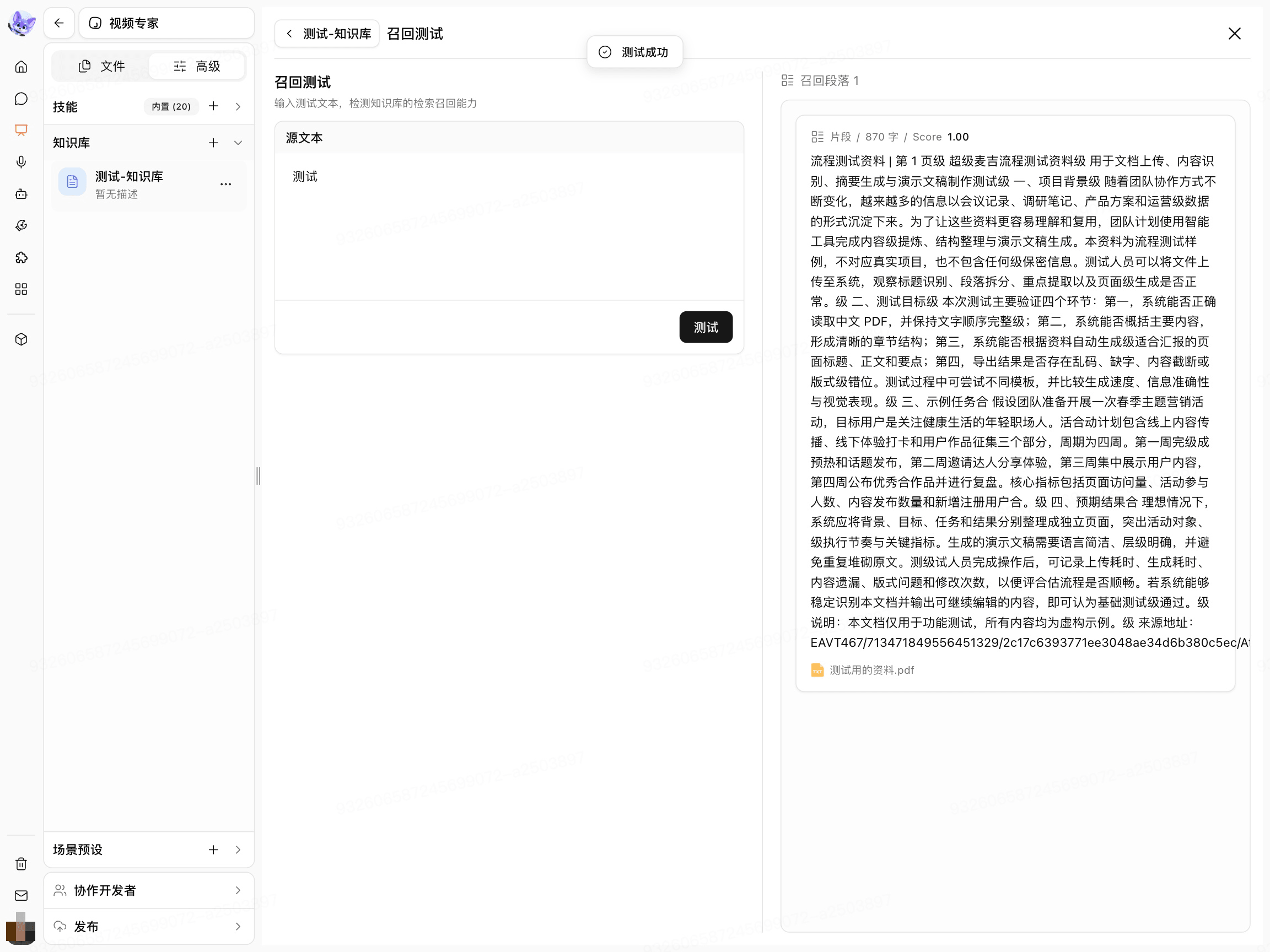Viewport: 1270px width, 952px height.
Task: Open the trash bin icon in sidebar
Action: pos(21,863)
